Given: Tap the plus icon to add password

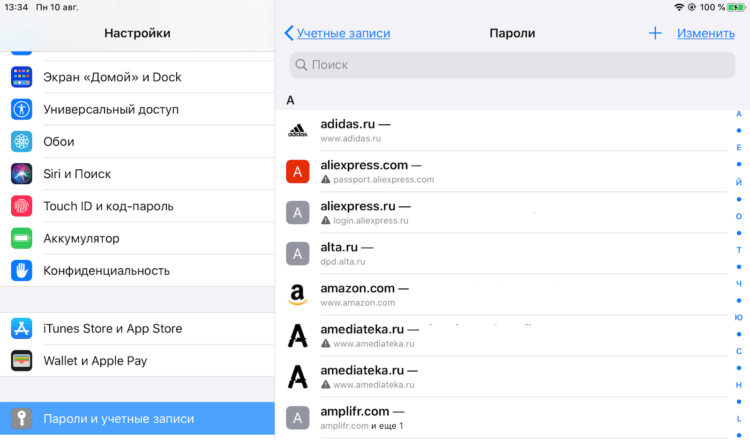Looking at the screenshot, I should tap(655, 33).
